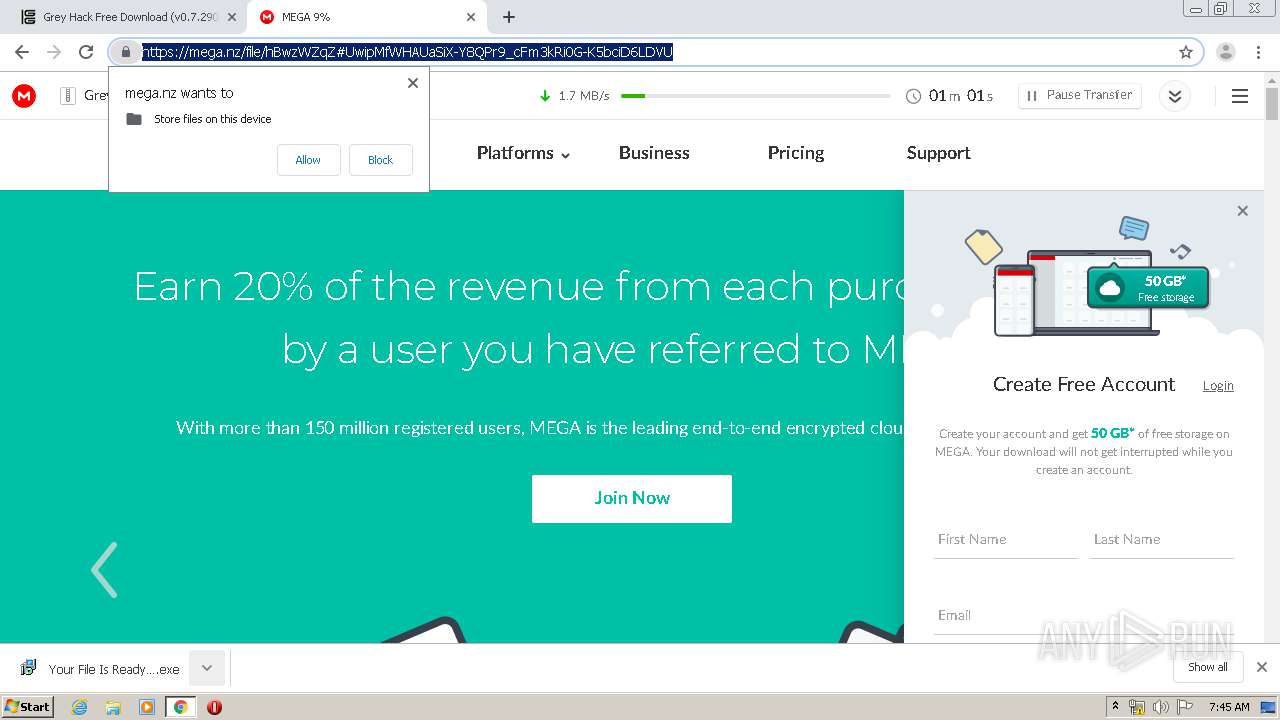
Task: Go forward in browser history
Action: 54,52
